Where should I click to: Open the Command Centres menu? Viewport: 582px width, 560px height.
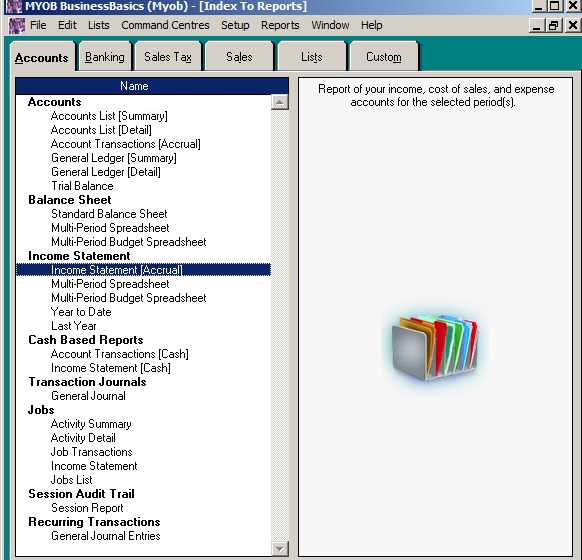pyautogui.click(x=165, y=25)
